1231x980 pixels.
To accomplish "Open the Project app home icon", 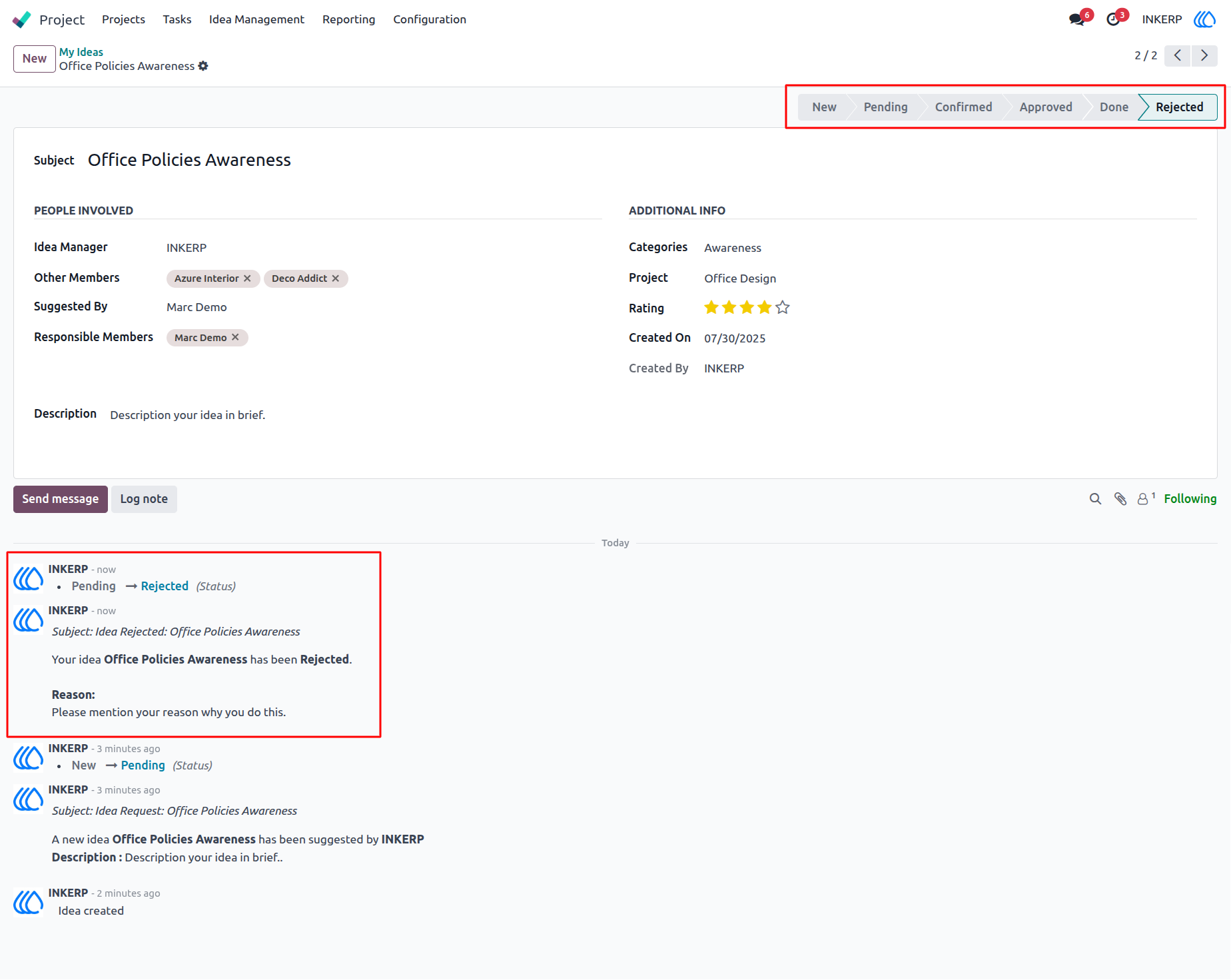I will pyautogui.click(x=22, y=19).
